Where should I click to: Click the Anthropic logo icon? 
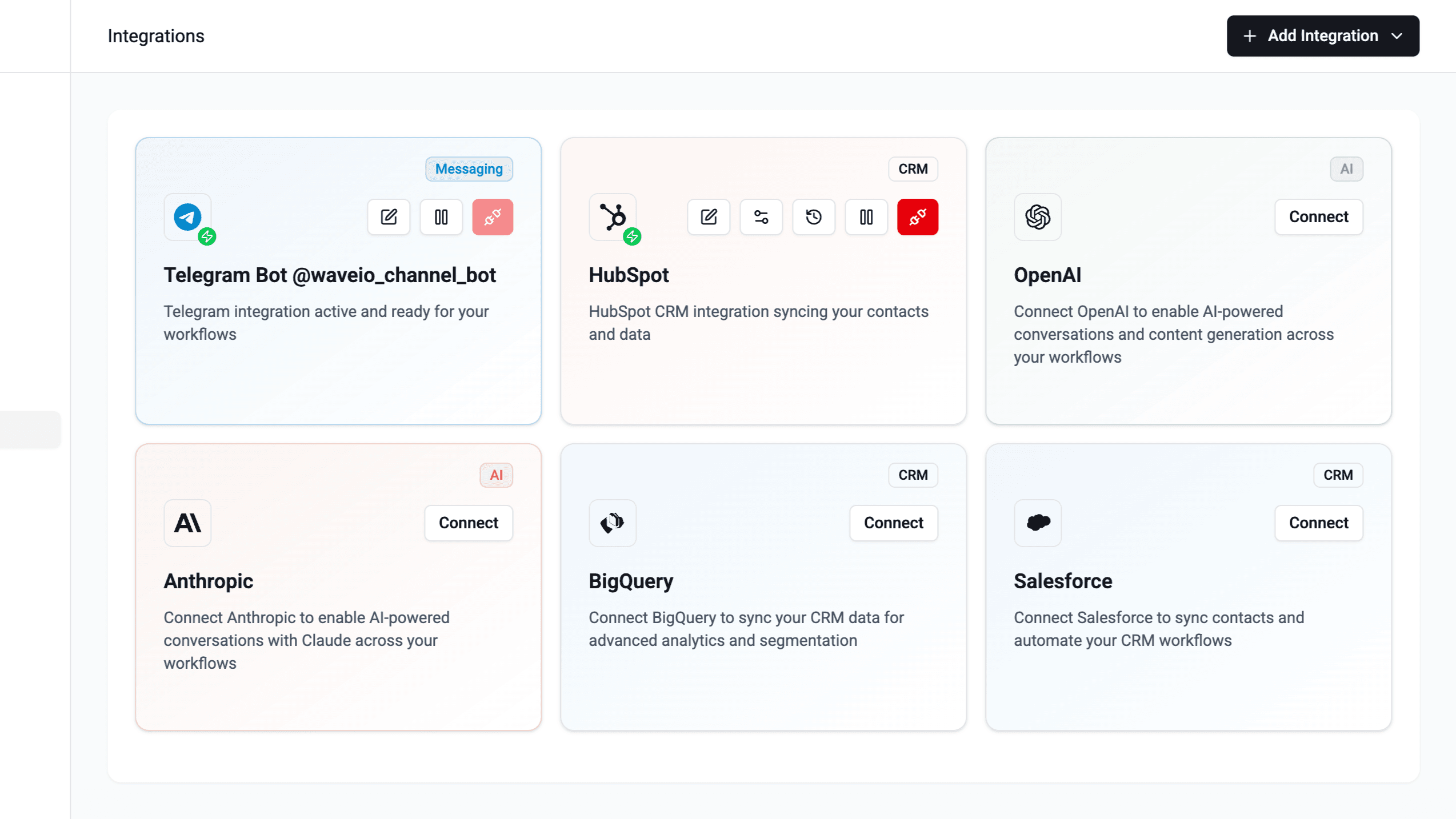(x=187, y=523)
